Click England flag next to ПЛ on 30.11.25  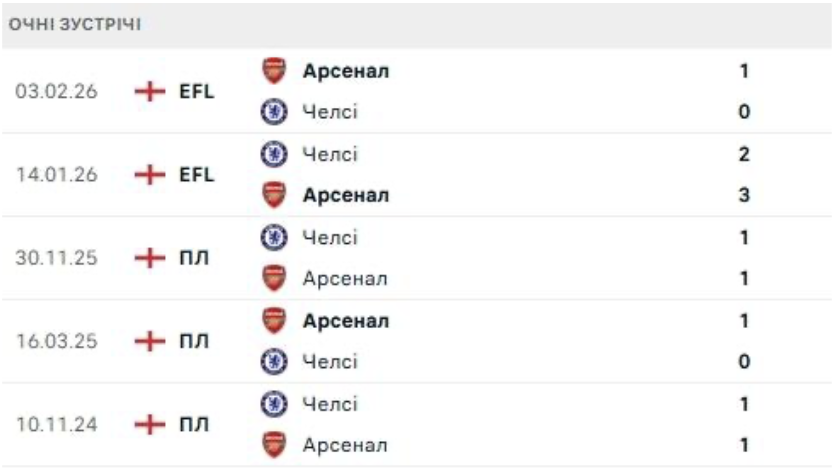[151, 258]
